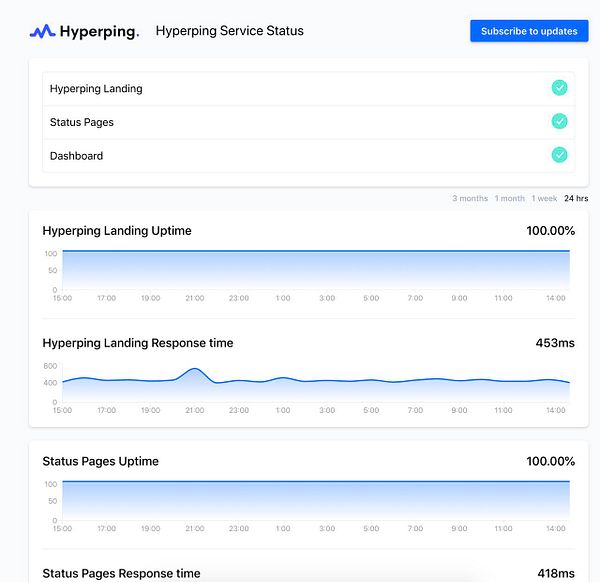Select the 24 hrs time range
Viewport: 600px width, 582px height.
pyautogui.click(x=576, y=199)
